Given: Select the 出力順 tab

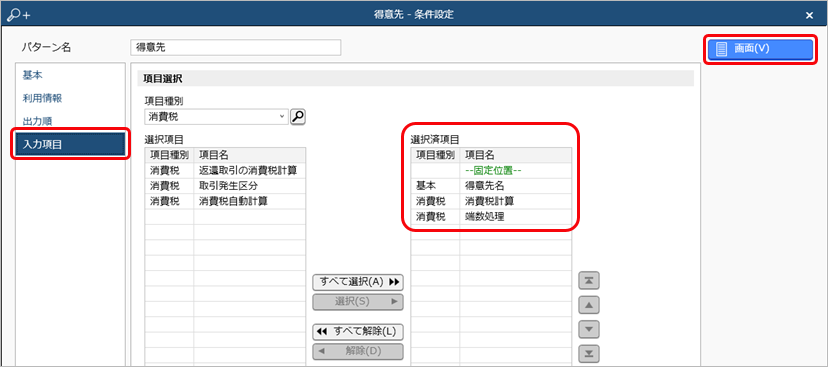Looking at the screenshot, I should coord(70,121).
